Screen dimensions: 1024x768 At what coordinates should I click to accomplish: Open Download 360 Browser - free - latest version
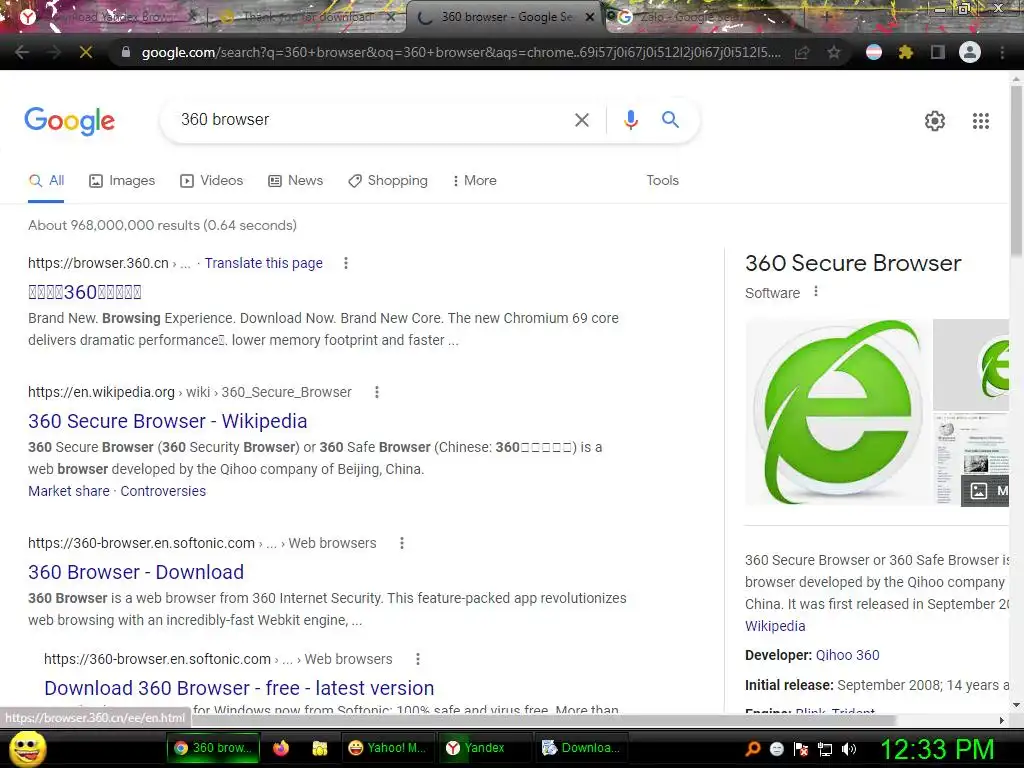point(239,688)
